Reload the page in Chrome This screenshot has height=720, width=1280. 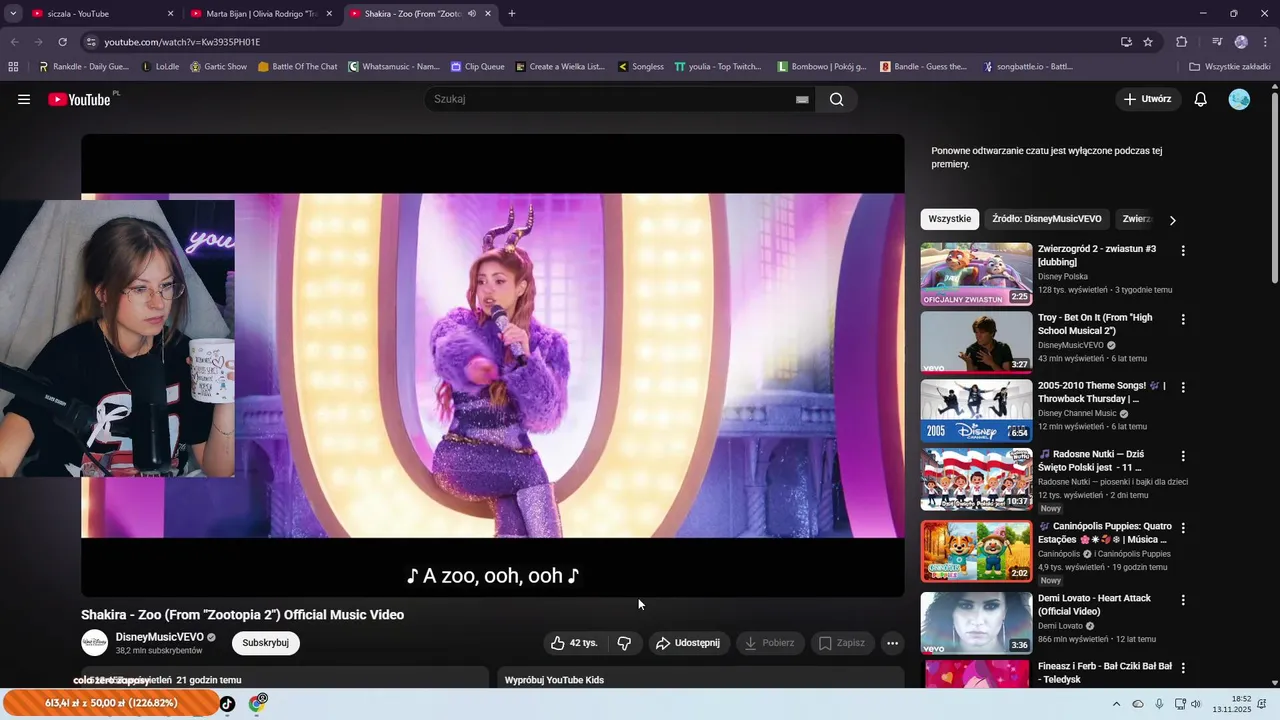[62, 42]
